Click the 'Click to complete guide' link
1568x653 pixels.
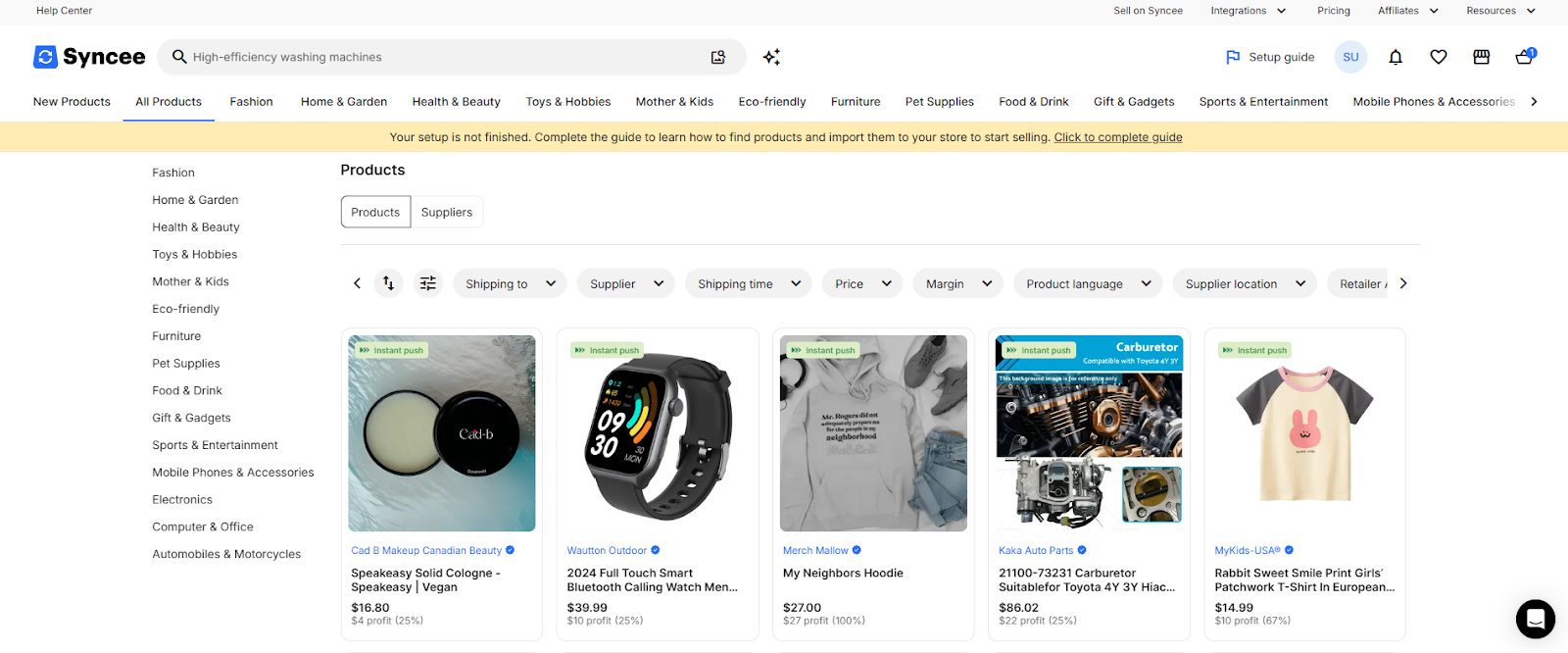coord(1117,136)
